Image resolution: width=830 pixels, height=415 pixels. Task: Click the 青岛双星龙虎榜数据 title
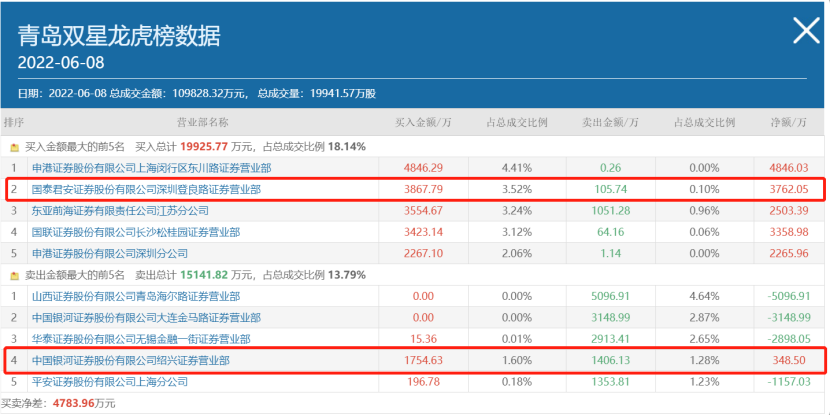click(x=119, y=36)
